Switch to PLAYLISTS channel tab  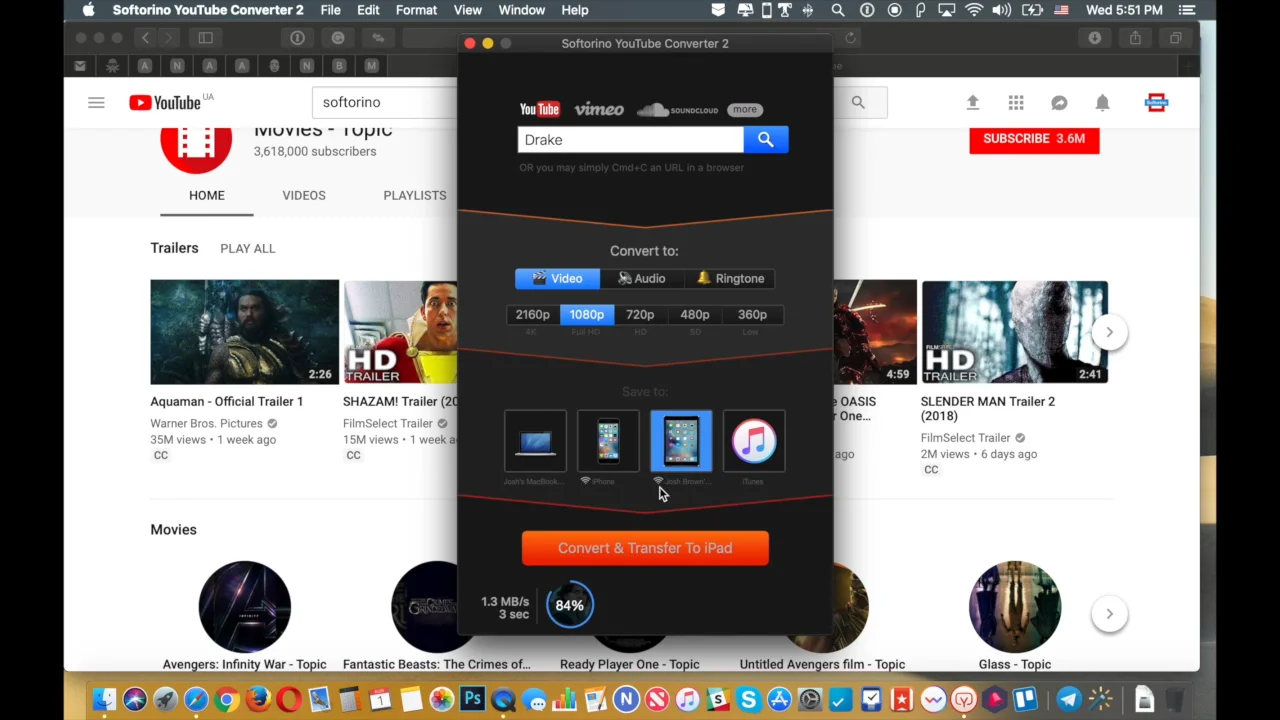415,195
